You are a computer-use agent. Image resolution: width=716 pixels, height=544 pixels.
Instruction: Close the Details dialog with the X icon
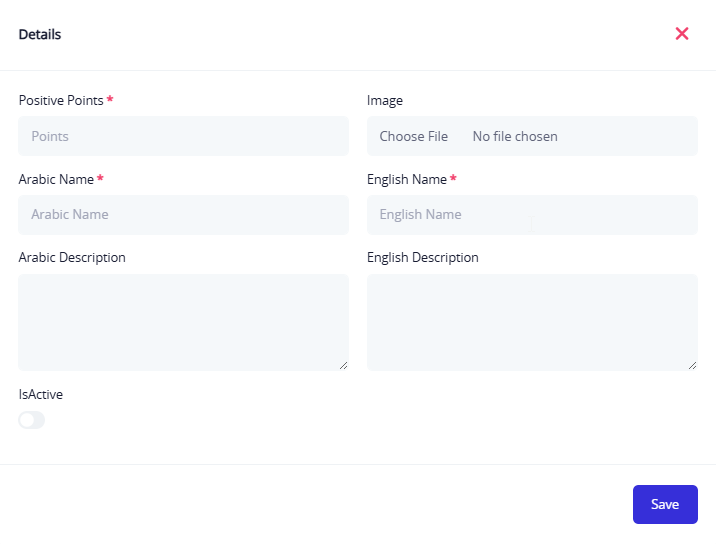(682, 34)
